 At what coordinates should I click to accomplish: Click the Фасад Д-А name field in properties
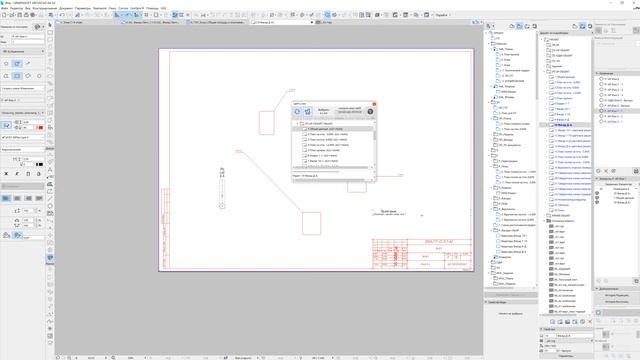pyautogui.click(x=574, y=336)
